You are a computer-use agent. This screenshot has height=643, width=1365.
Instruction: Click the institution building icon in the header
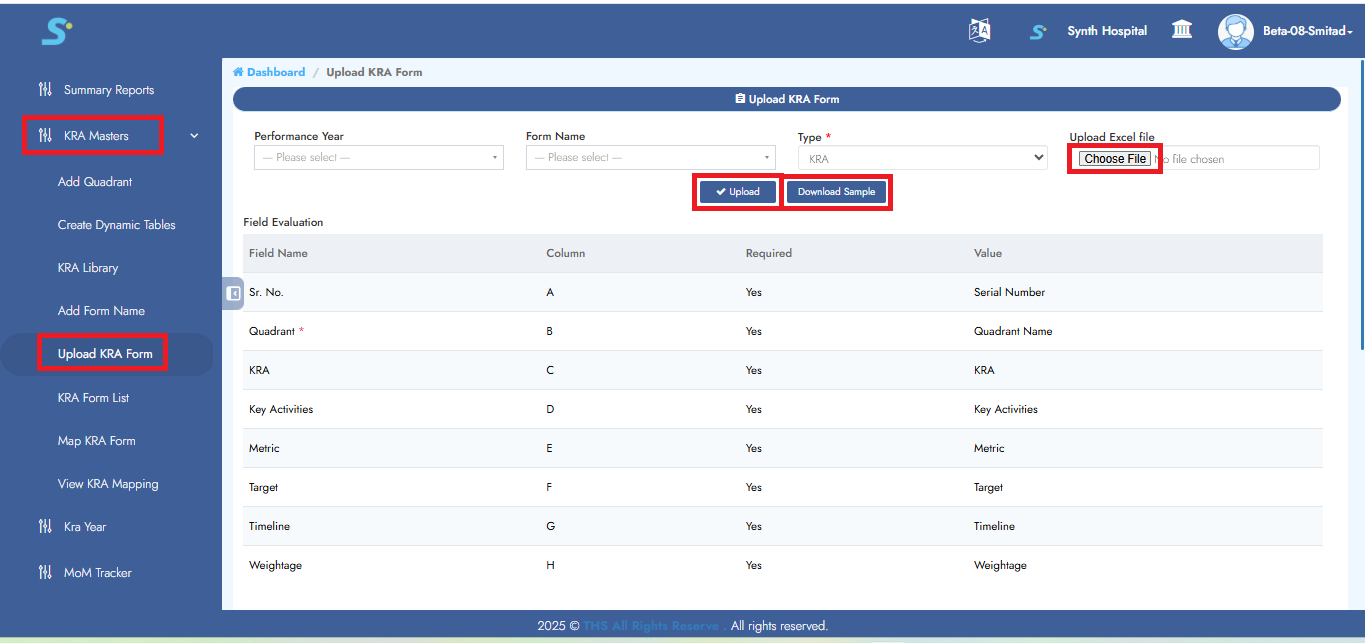(1181, 30)
